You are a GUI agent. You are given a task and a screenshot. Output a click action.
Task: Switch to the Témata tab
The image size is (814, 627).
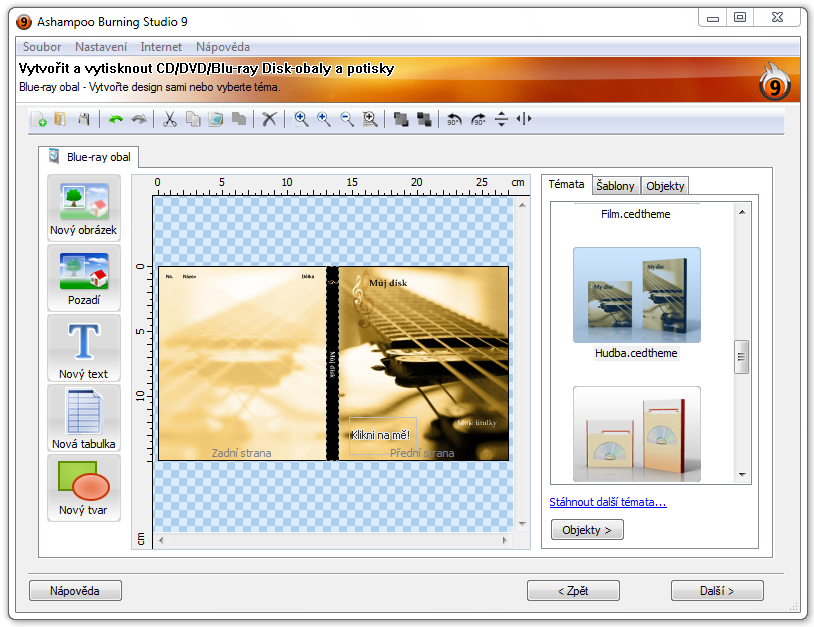coord(566,184)
